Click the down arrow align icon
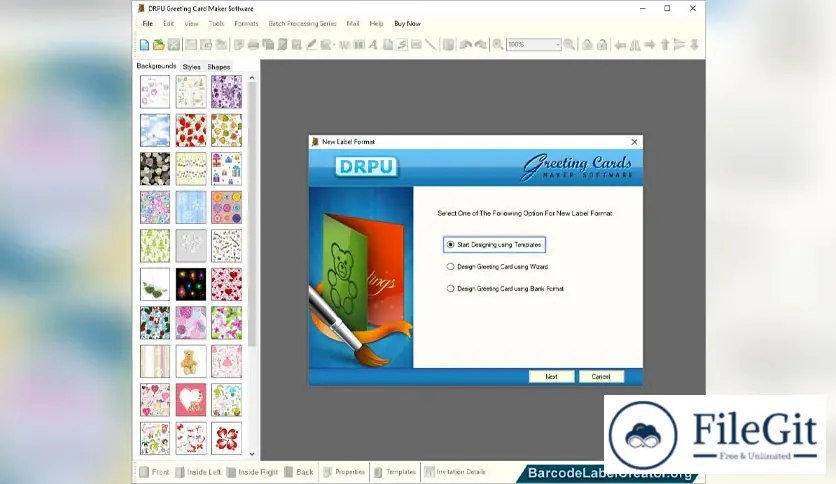The height and width of the screenshot is (484, 836). coord(694,45)
